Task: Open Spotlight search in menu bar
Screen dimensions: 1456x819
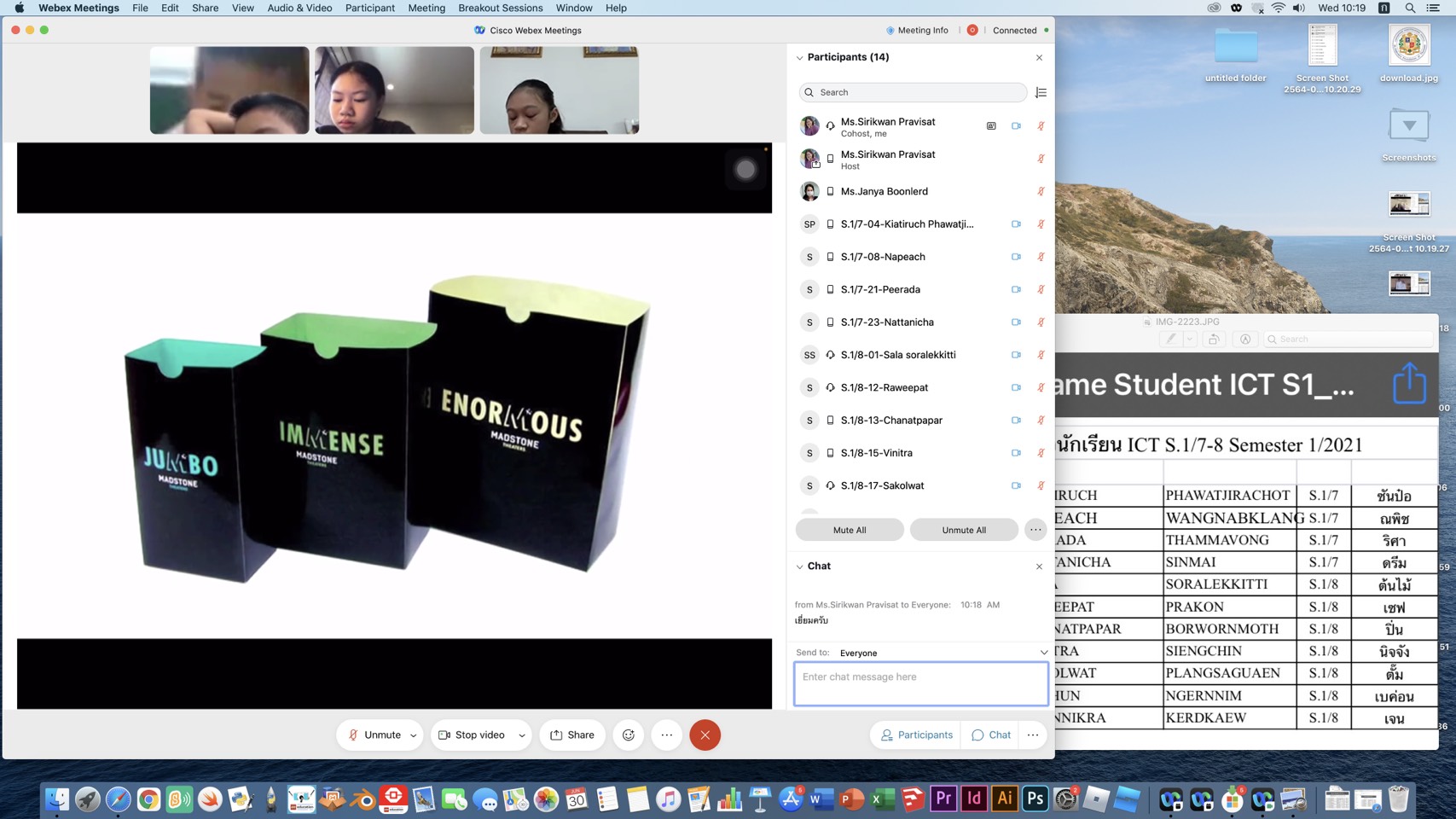Action: point(1410,8)
